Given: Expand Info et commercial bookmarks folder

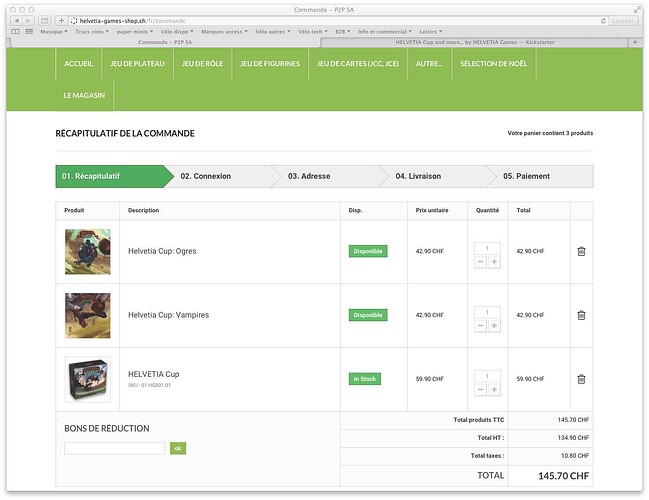Looking at the screenshot, I should [385, 31].
